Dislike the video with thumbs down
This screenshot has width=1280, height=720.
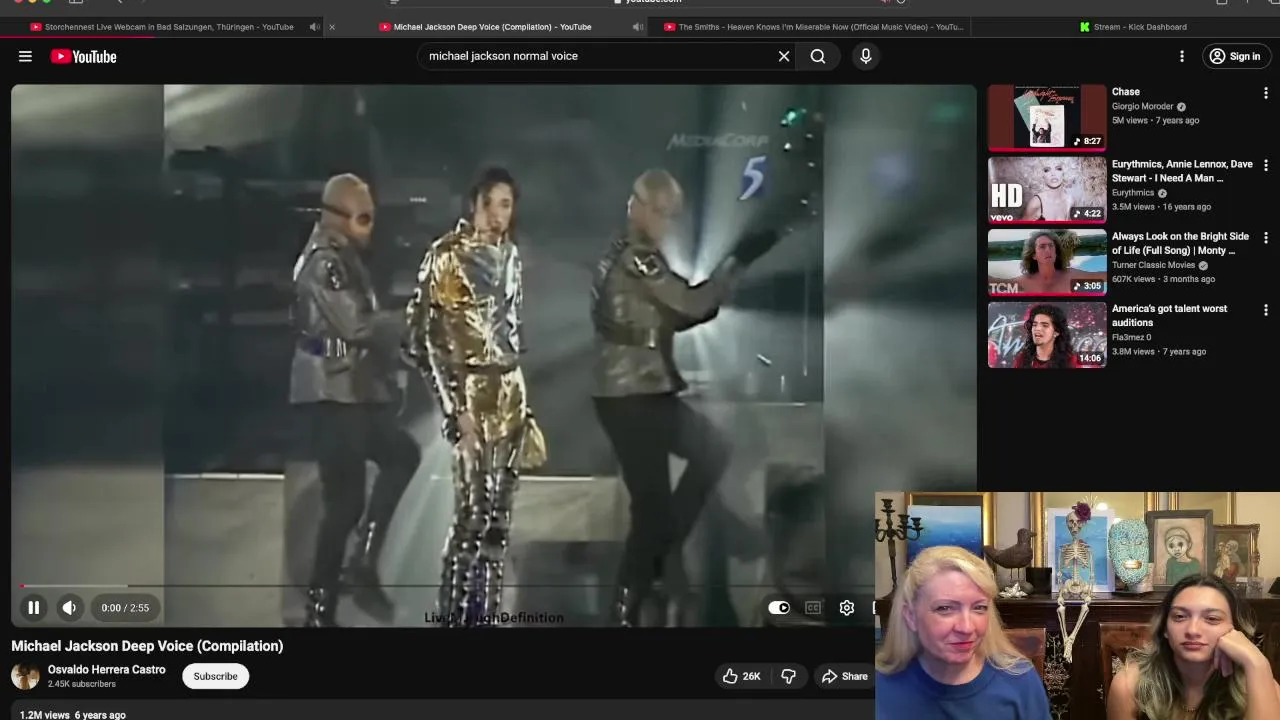[788, 676]
